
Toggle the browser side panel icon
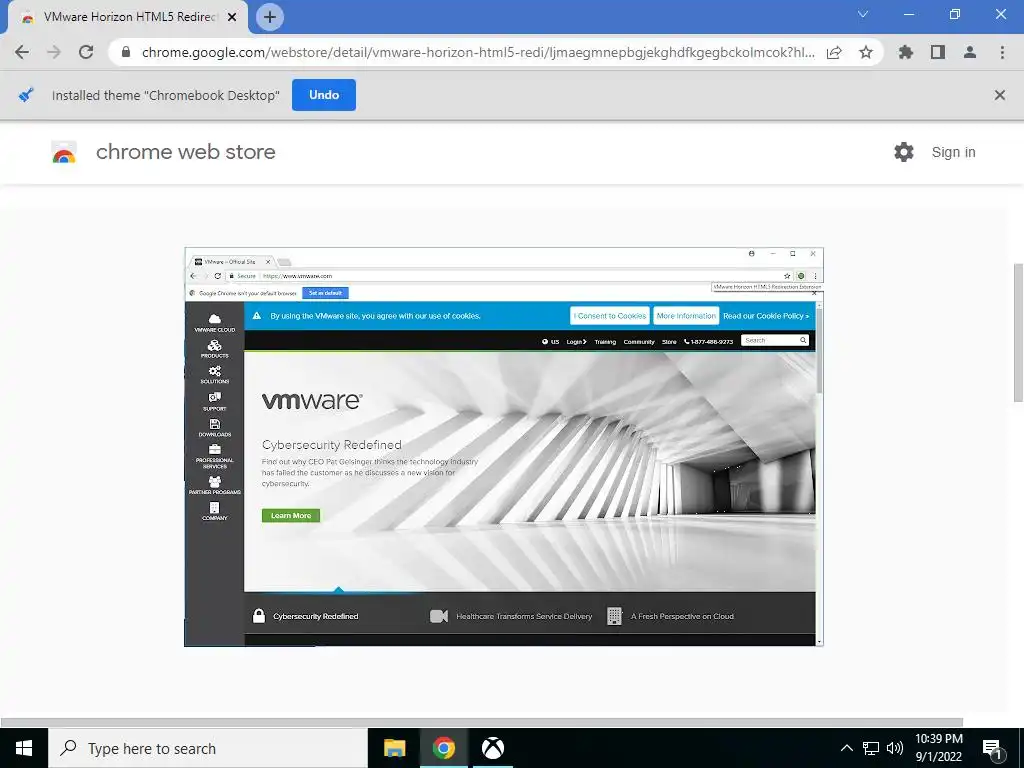coord(938,52)
